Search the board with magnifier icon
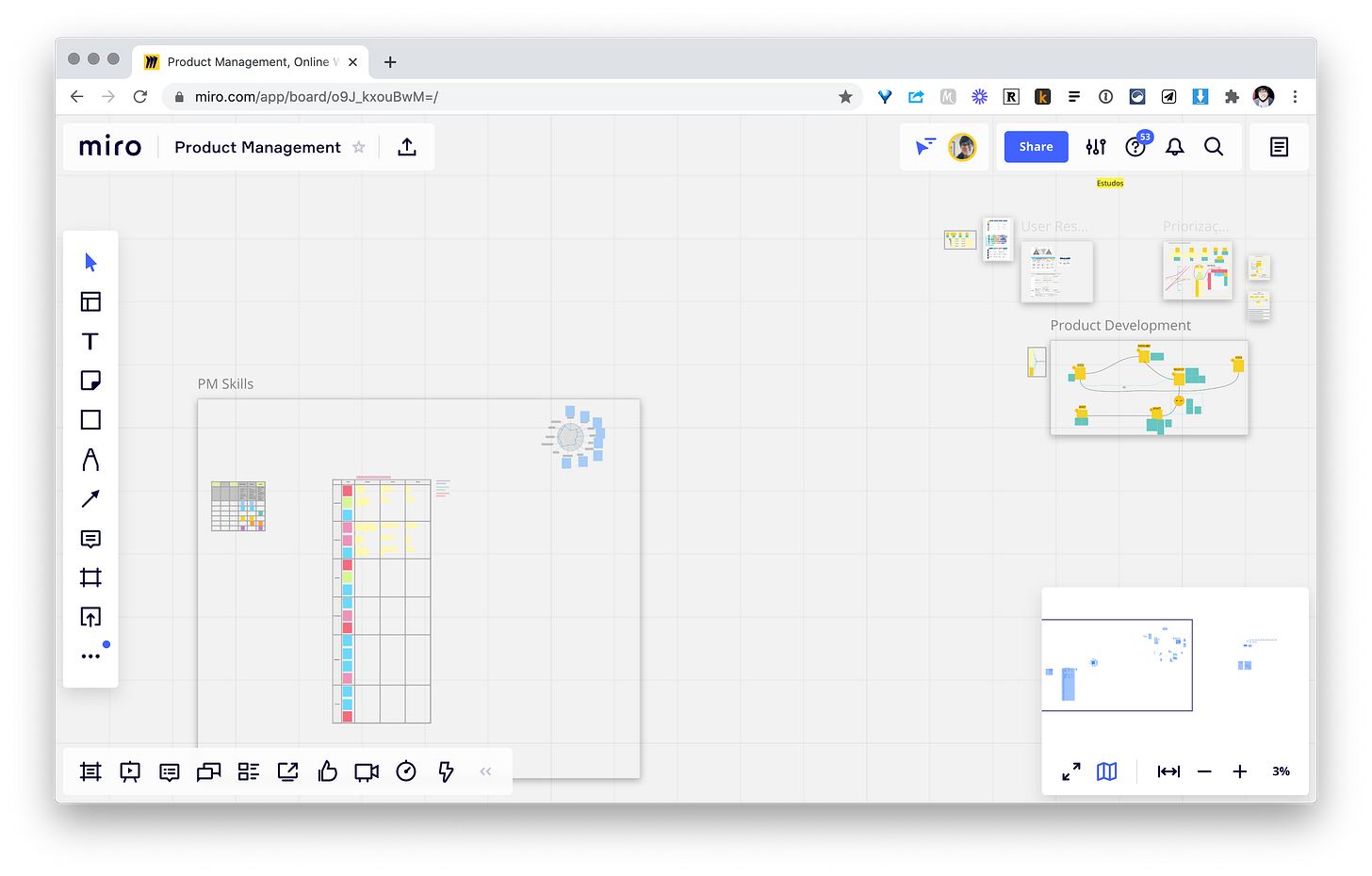The width and height of the screenshot is (1372, 876). (1214, 147)
